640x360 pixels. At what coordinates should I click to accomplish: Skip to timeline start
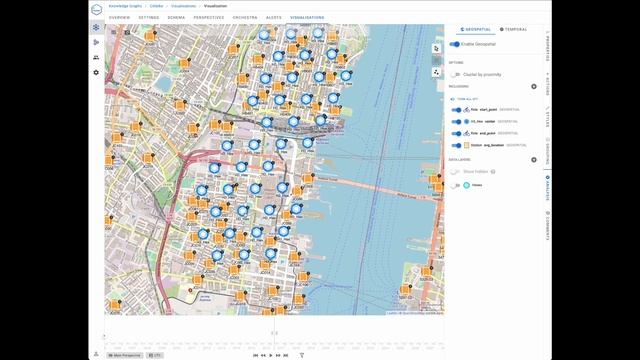pyautogui.click(x=256, y=356)
